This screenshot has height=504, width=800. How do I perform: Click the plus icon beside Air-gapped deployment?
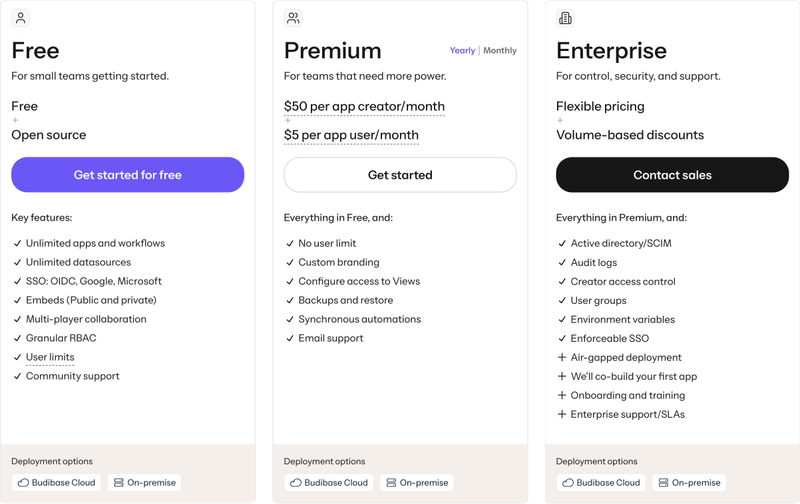point(562,357)
